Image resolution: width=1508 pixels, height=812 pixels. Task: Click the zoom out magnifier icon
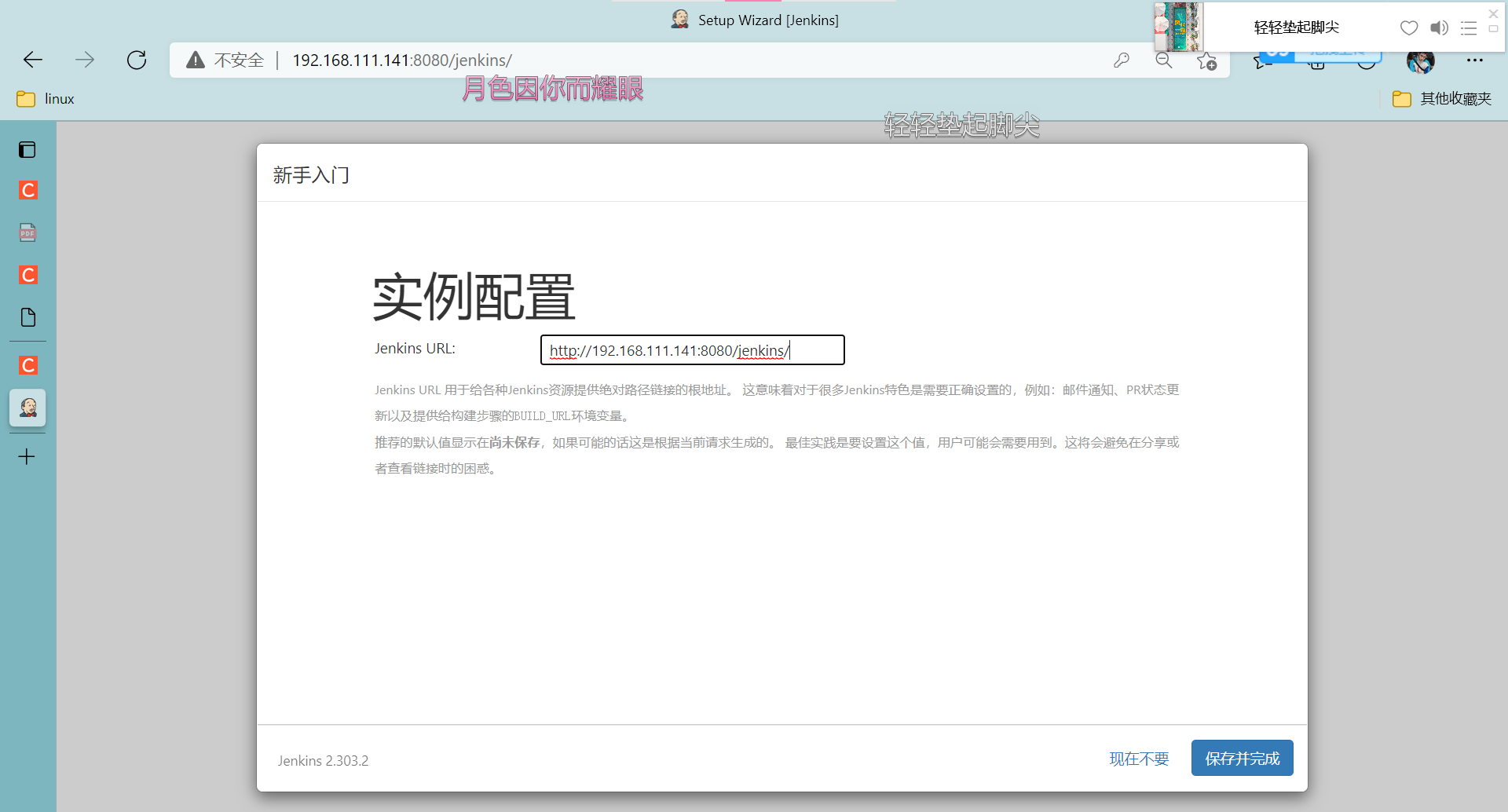[x=1164, y=60]
